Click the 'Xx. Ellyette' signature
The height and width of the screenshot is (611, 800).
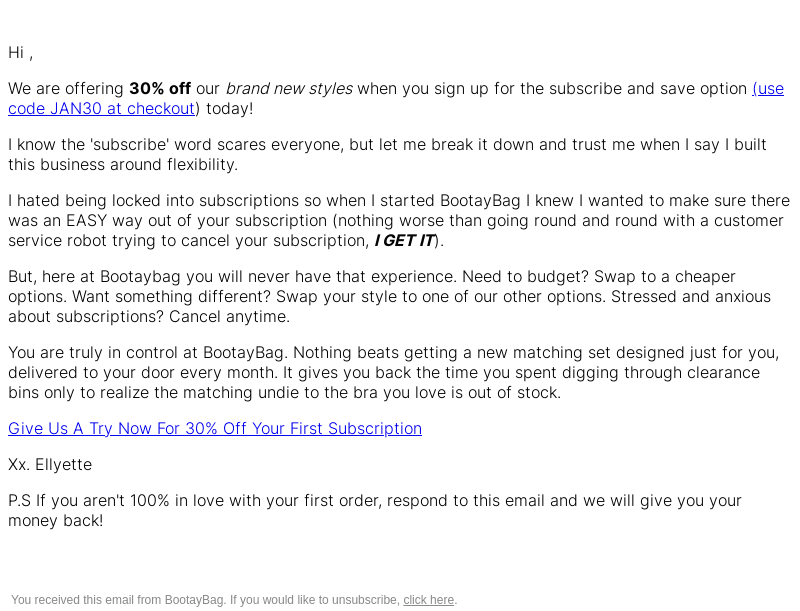(x=50, y=465)
